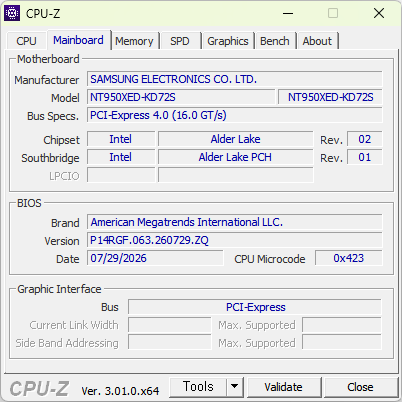
Task: Expand the Tools dropdown arrow
Action: [x=235, y=387]
